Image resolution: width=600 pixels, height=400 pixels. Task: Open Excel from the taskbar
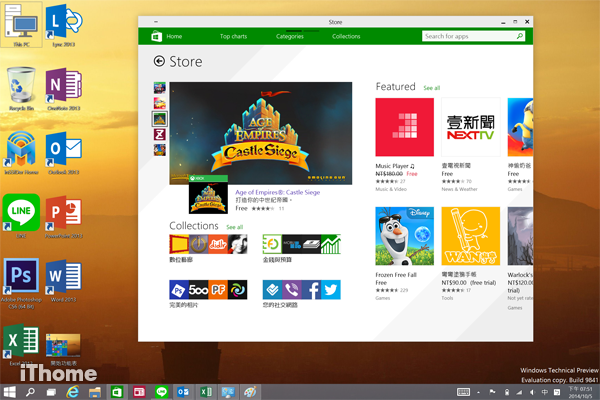tap(206, 392)
